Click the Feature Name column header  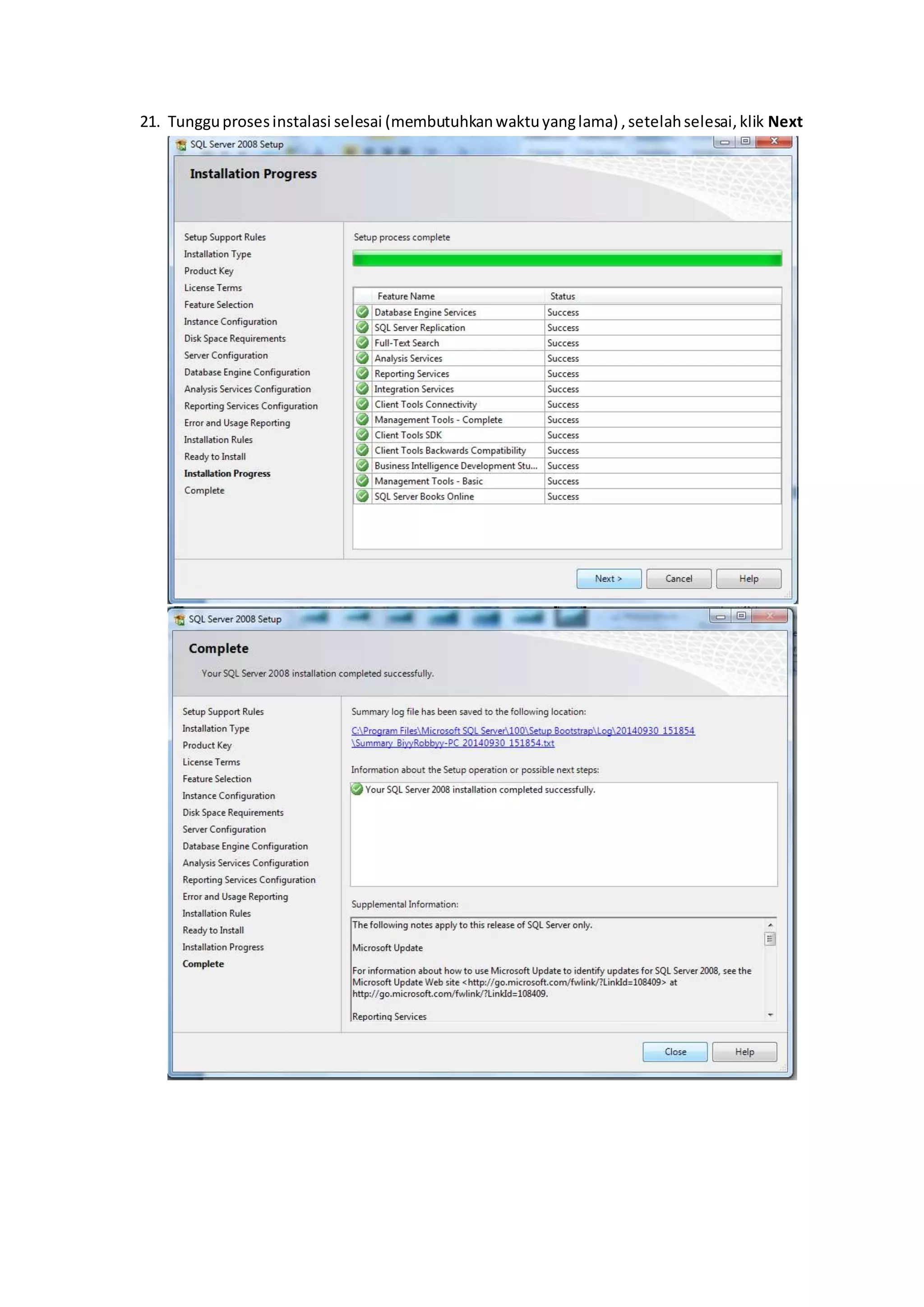(x=406, y=296)
